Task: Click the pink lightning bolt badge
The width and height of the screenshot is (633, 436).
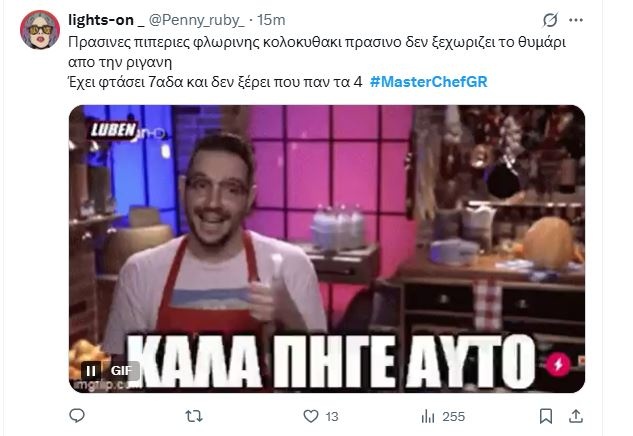Action: click(558, 365)
